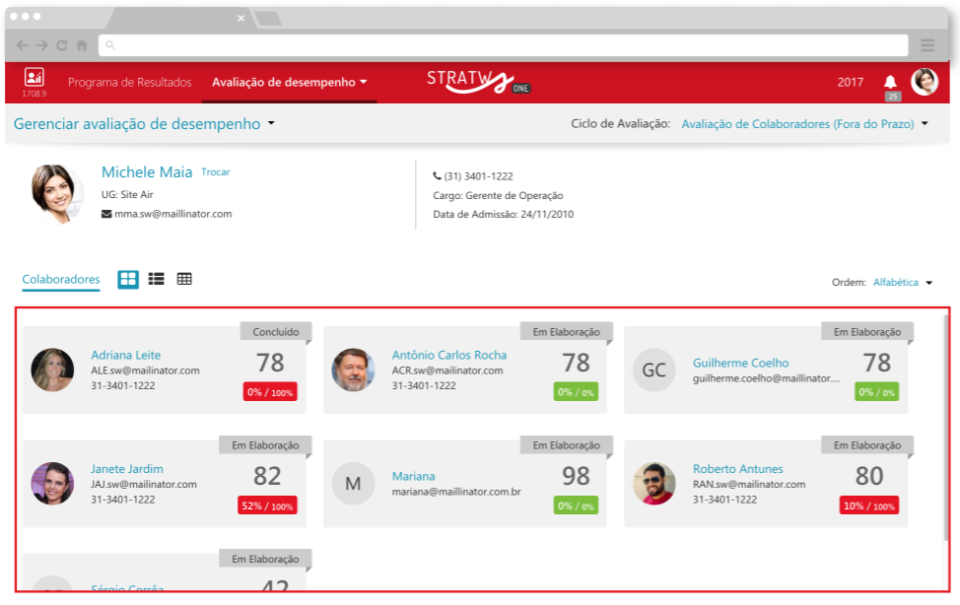Click phone number (31) 3401-1222
960x605 pixels.
(478, 176)
